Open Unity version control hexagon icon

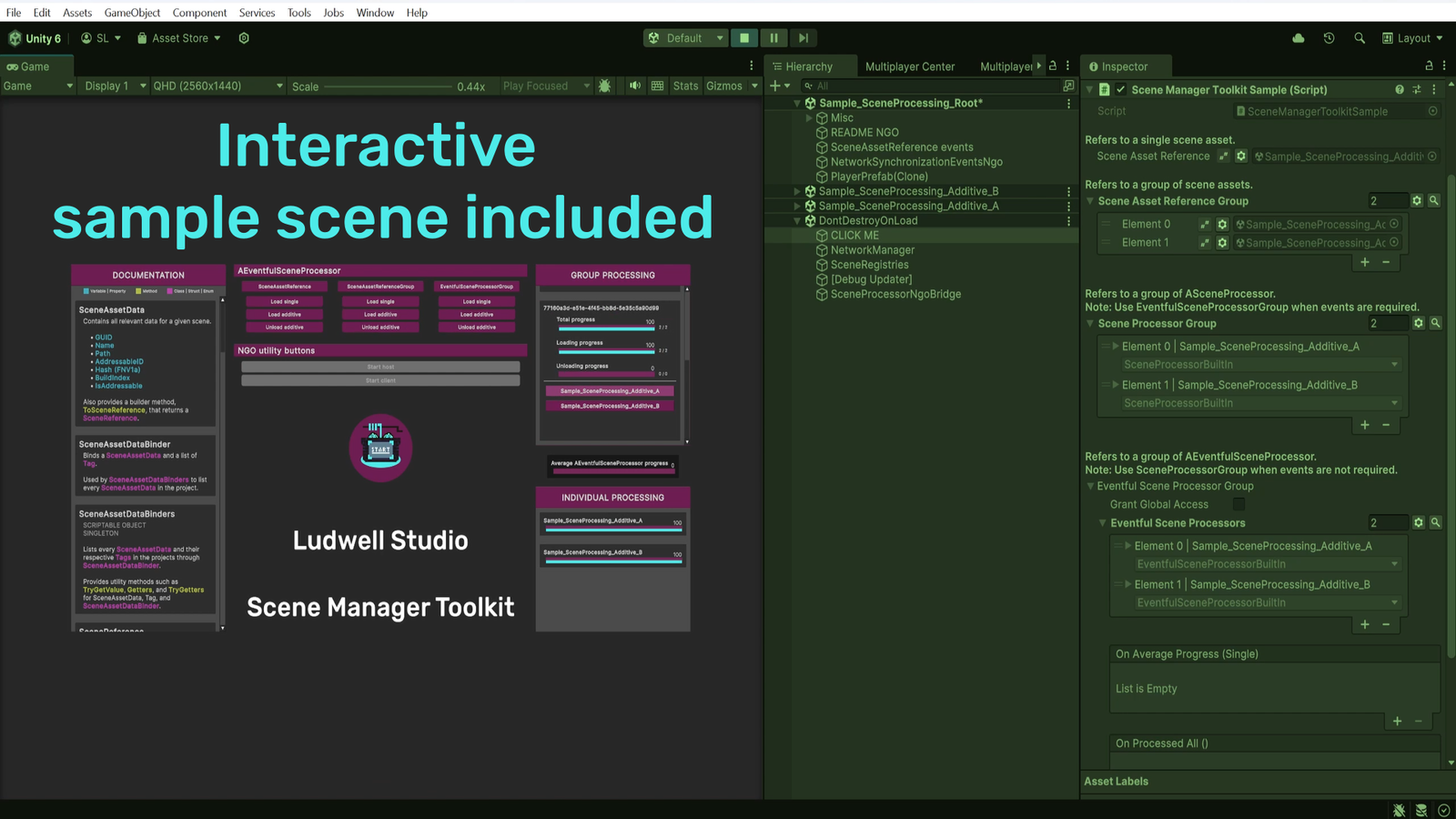tap(244, 38)
